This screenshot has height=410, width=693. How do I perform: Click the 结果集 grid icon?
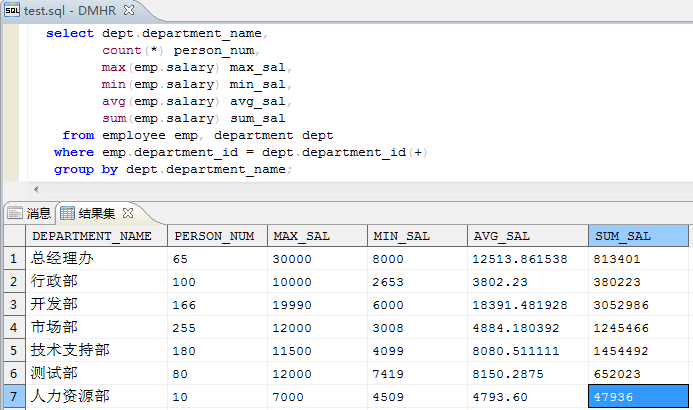pyautogui.click(x=67, y=212)
